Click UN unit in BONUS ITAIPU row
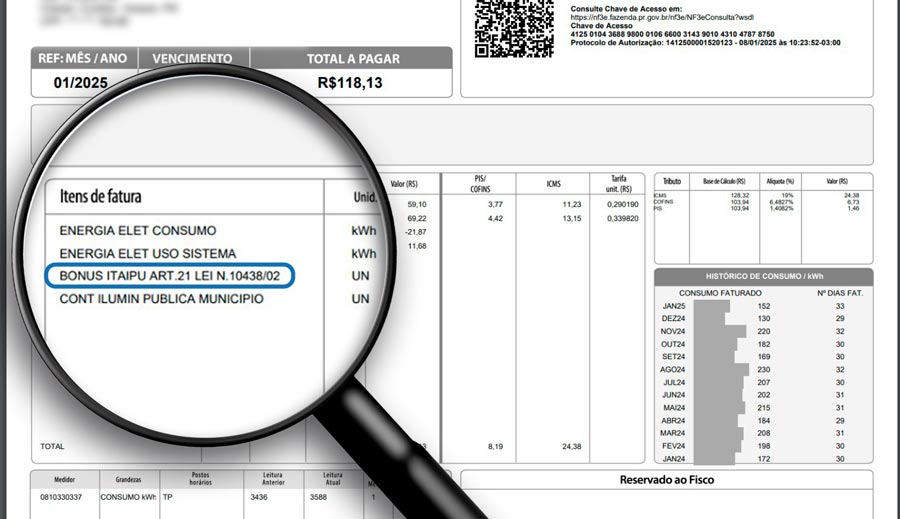This screenshot has width=900, height=519. 360,276
